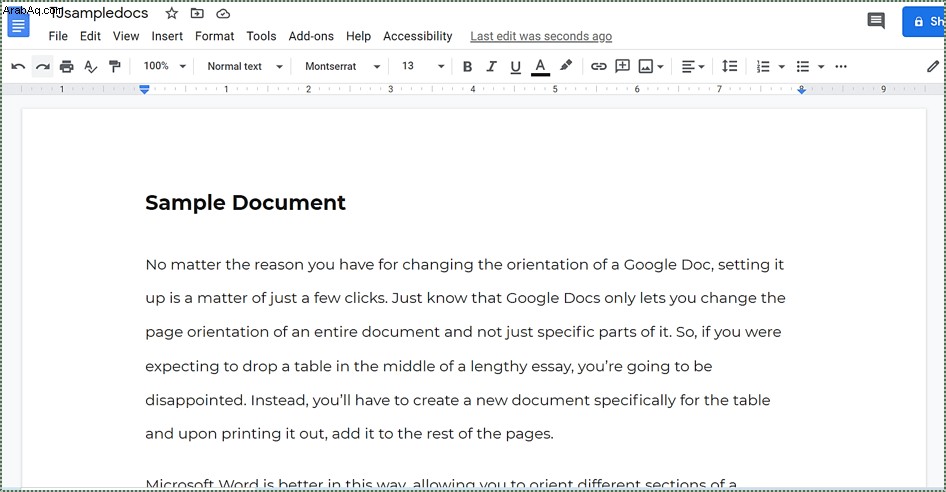Toggle underline formatting
Viewport: 946px width, 492px height.
tap(515, 67)
